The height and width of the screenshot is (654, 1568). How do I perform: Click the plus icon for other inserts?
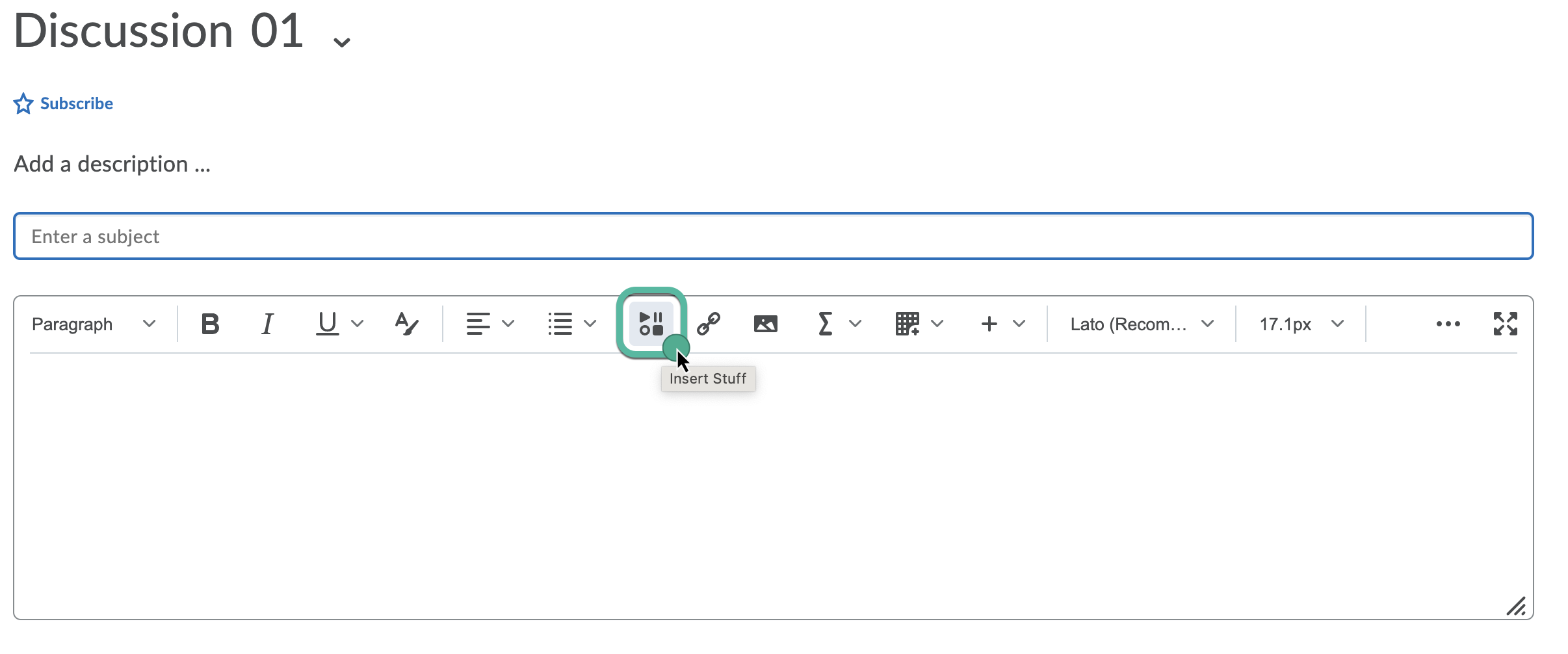point(989,324)
